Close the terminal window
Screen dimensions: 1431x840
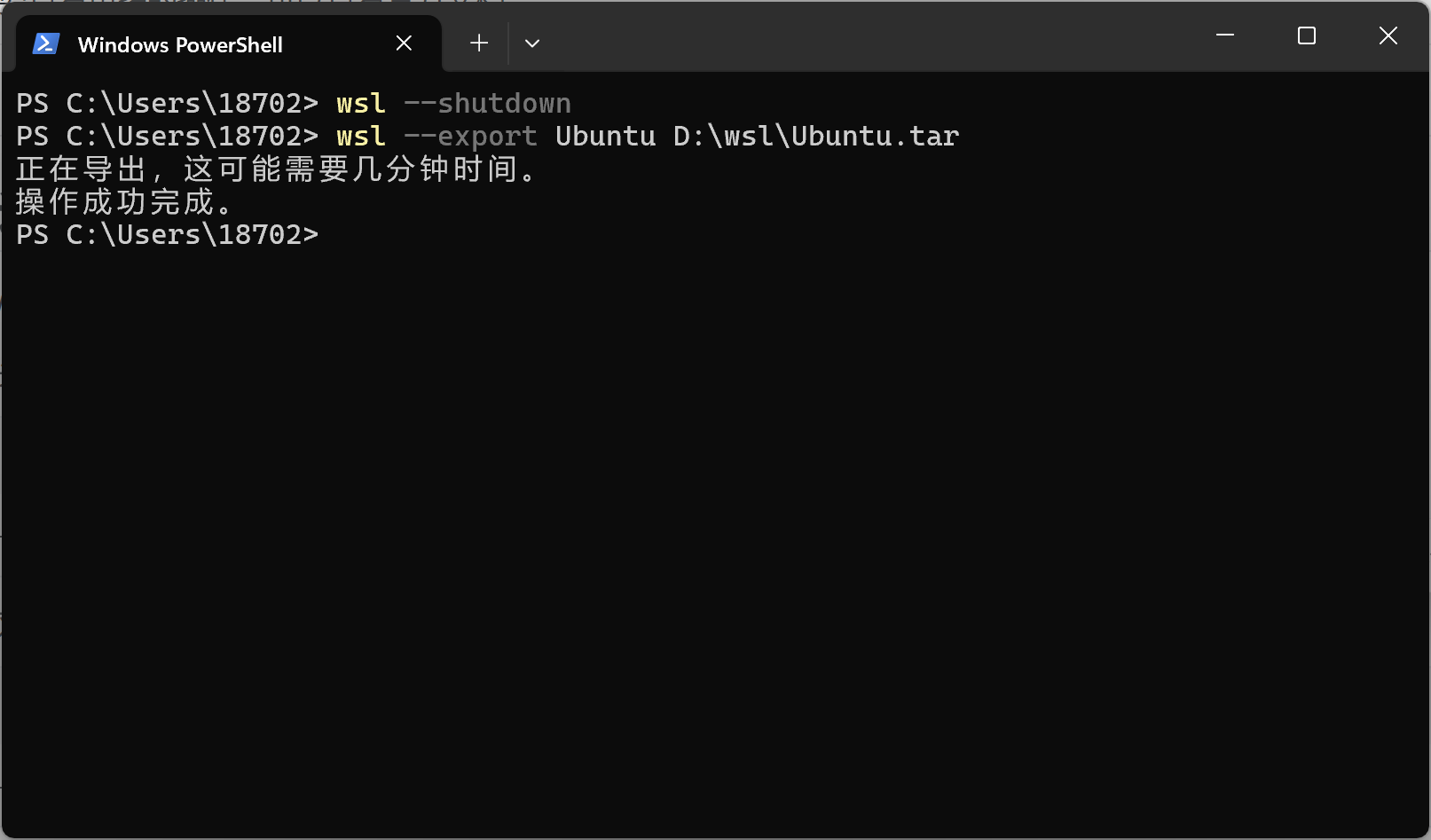1388,35
